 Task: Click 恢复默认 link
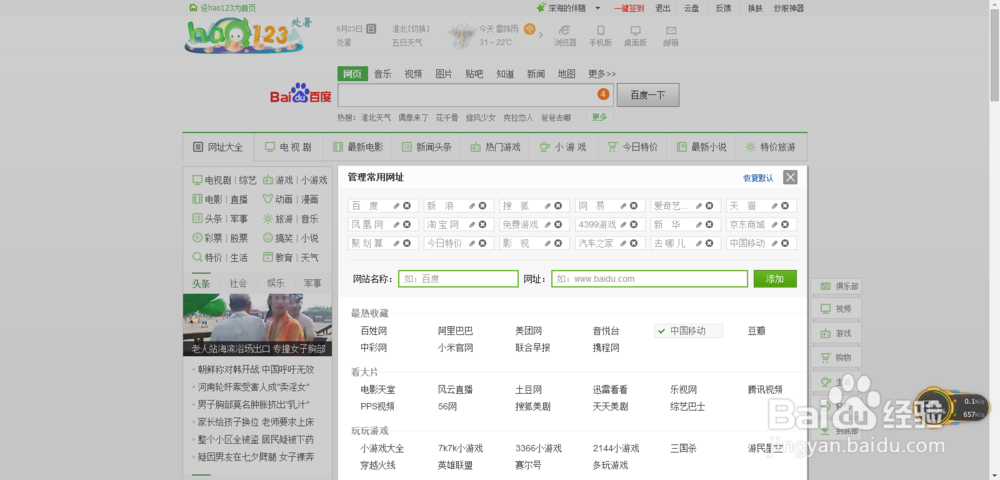tap(758, 178)
